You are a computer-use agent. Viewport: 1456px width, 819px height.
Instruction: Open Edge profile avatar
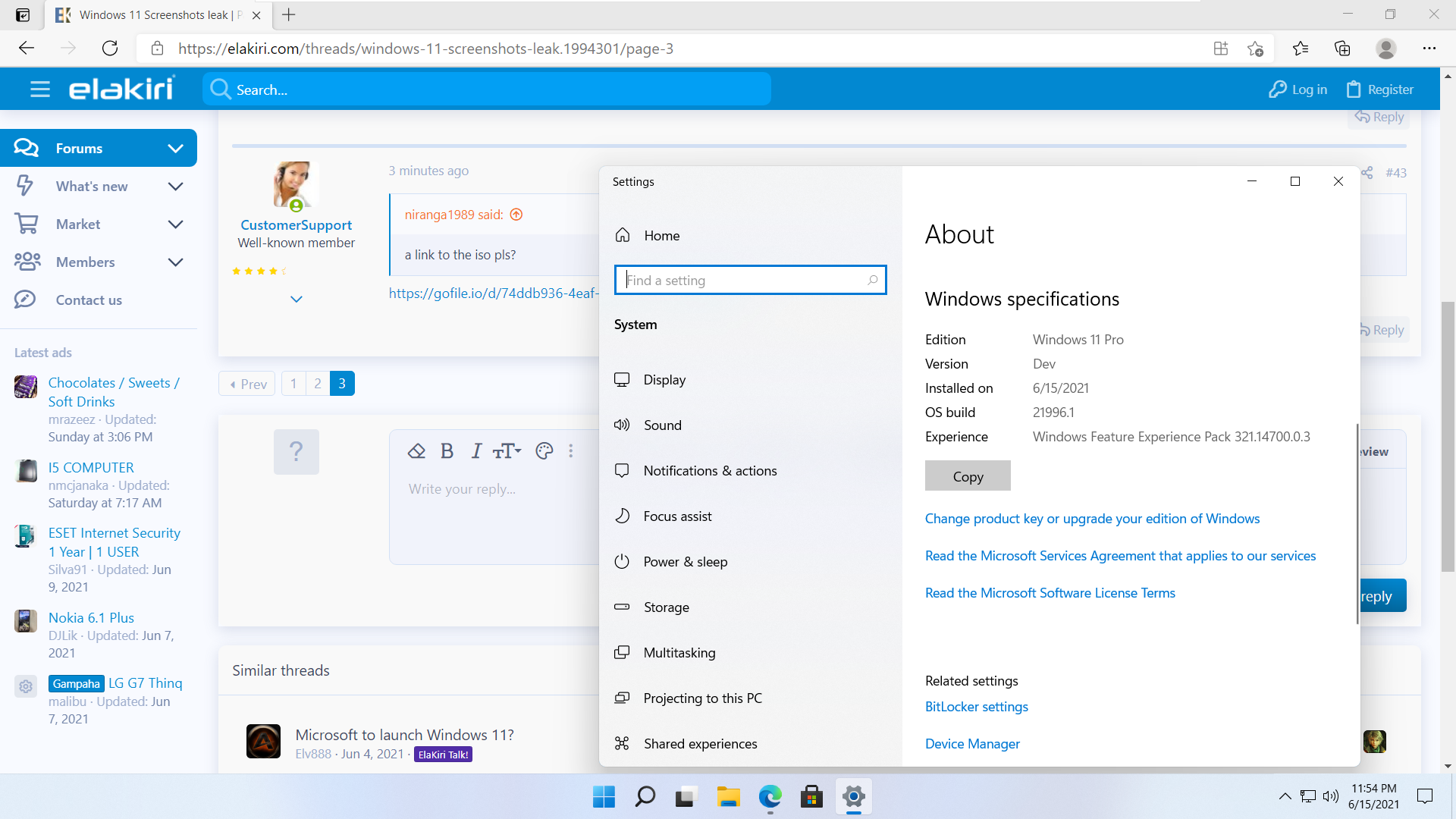point(1386,49)
